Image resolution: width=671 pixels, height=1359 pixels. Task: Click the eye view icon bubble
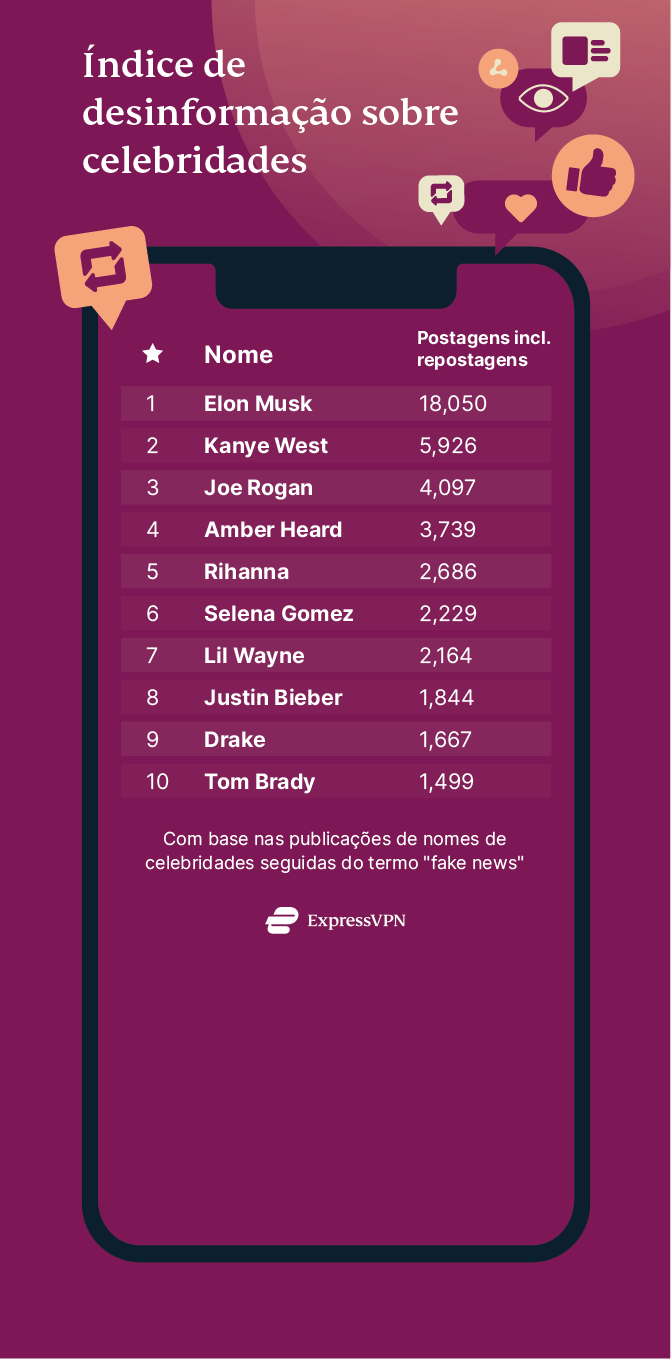pos(543,100)
